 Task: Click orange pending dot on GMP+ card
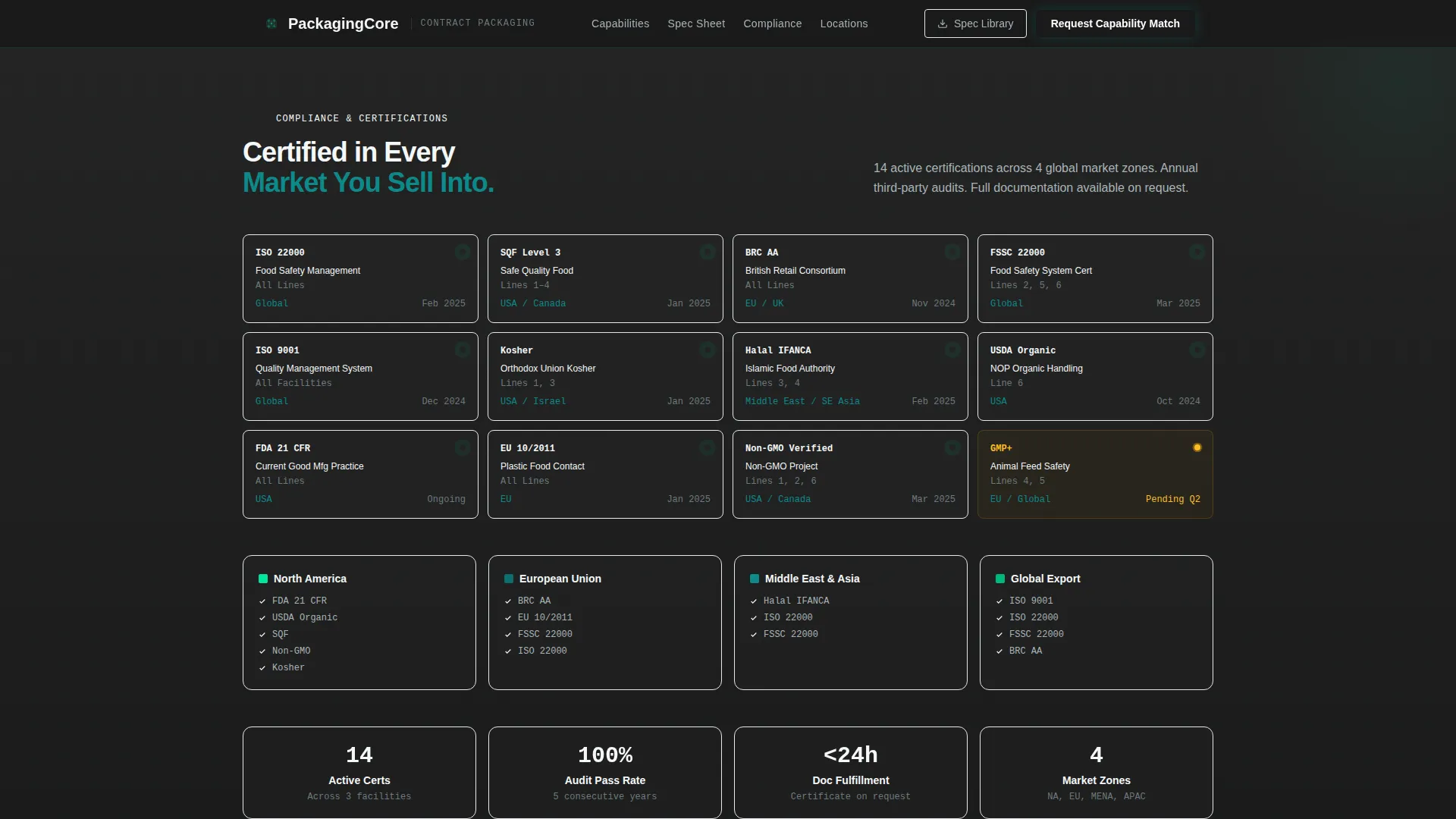1197,447
